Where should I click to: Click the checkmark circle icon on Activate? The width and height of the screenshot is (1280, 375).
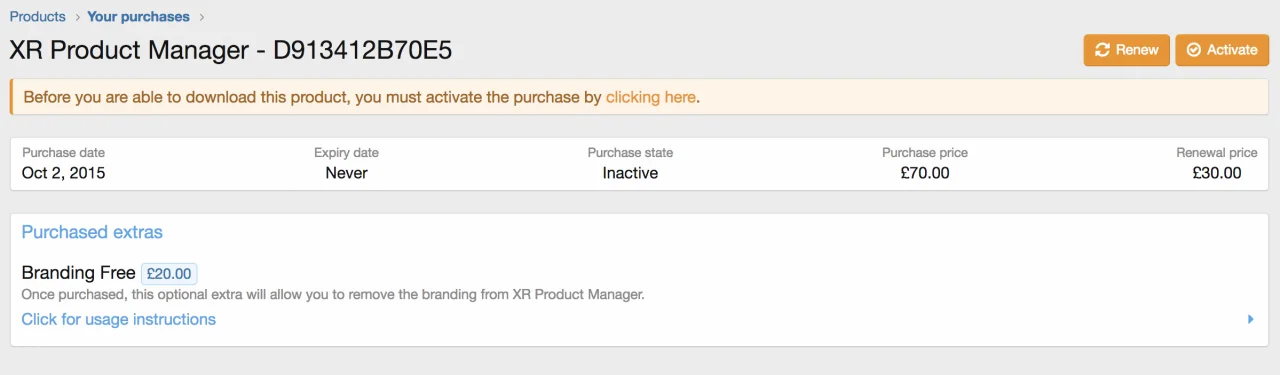1193,50
